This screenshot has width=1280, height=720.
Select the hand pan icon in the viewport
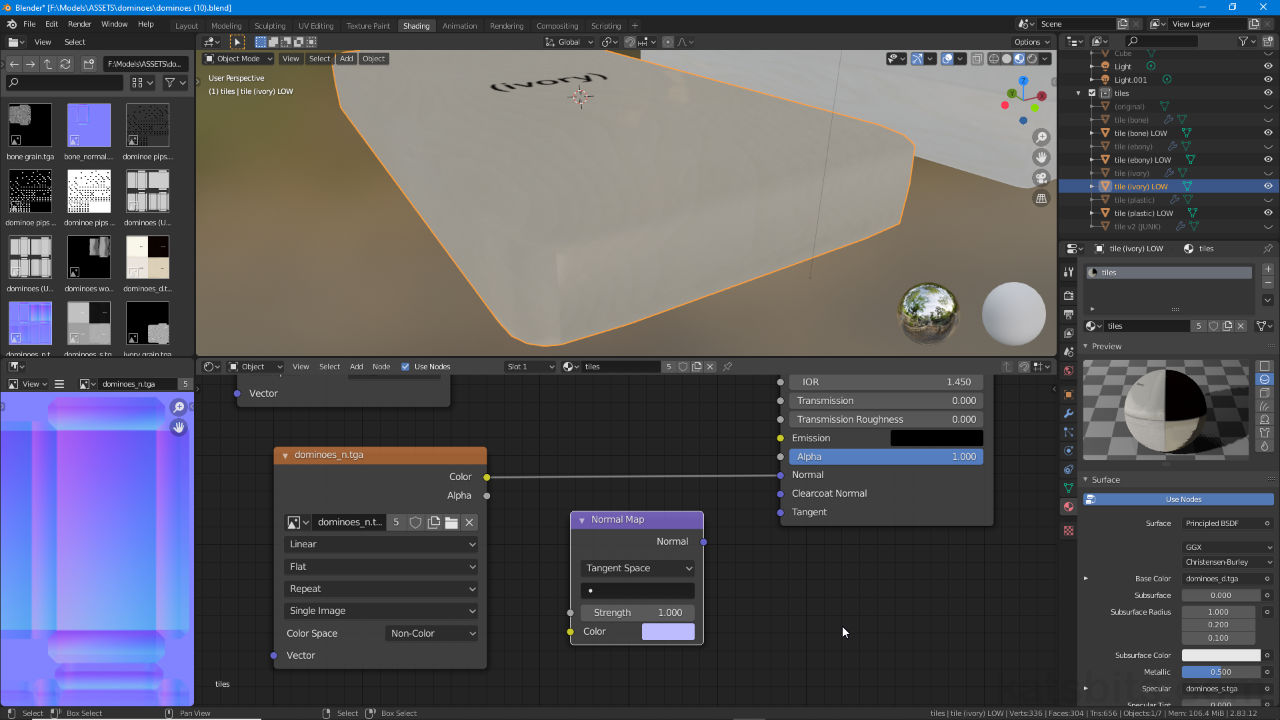point(1041,156)
